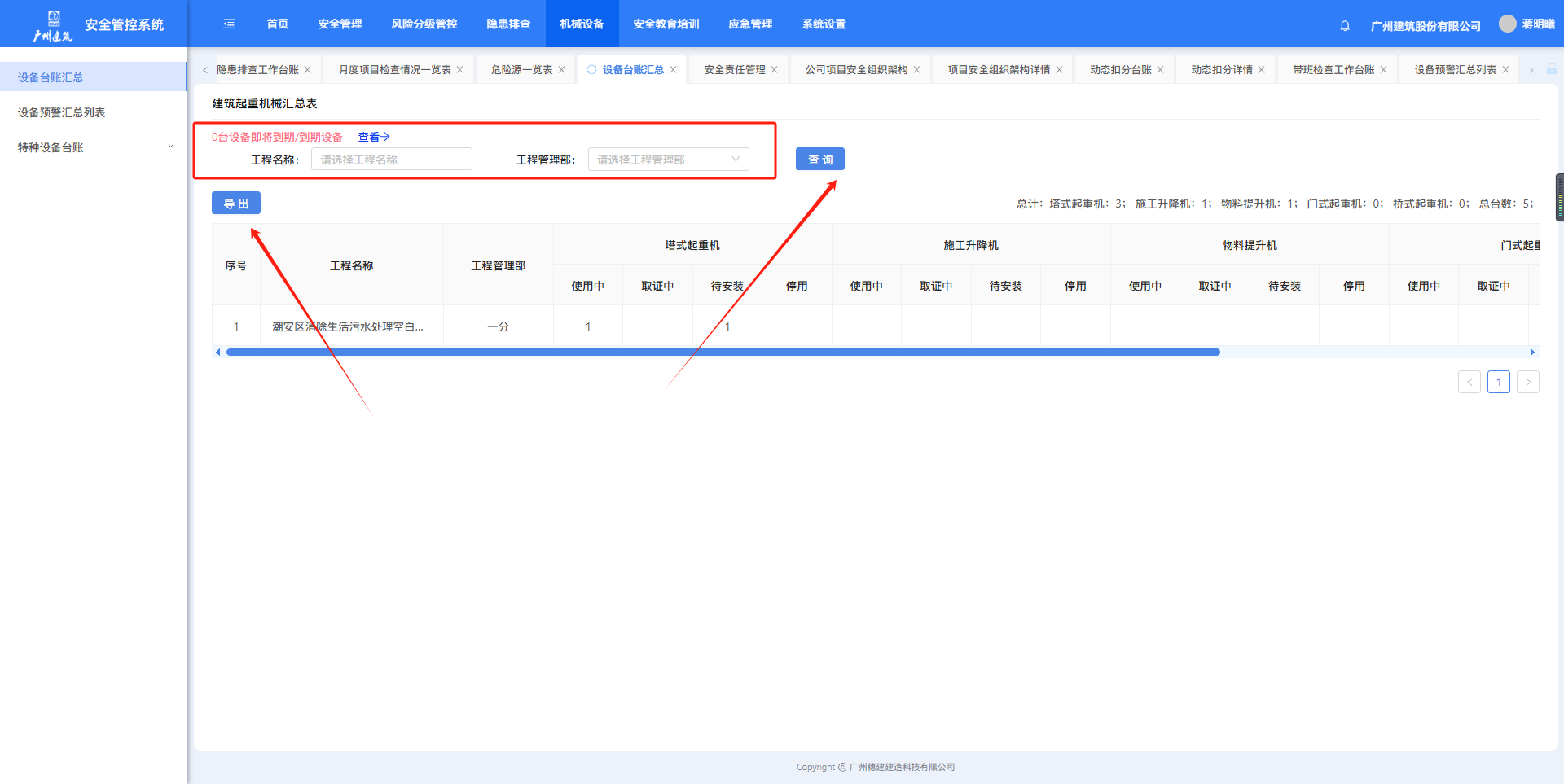The height and width of the screenshot is (784, 1564).
Task: Select 设备预警汇总列表 in sidebar
Action: point(62,112)
